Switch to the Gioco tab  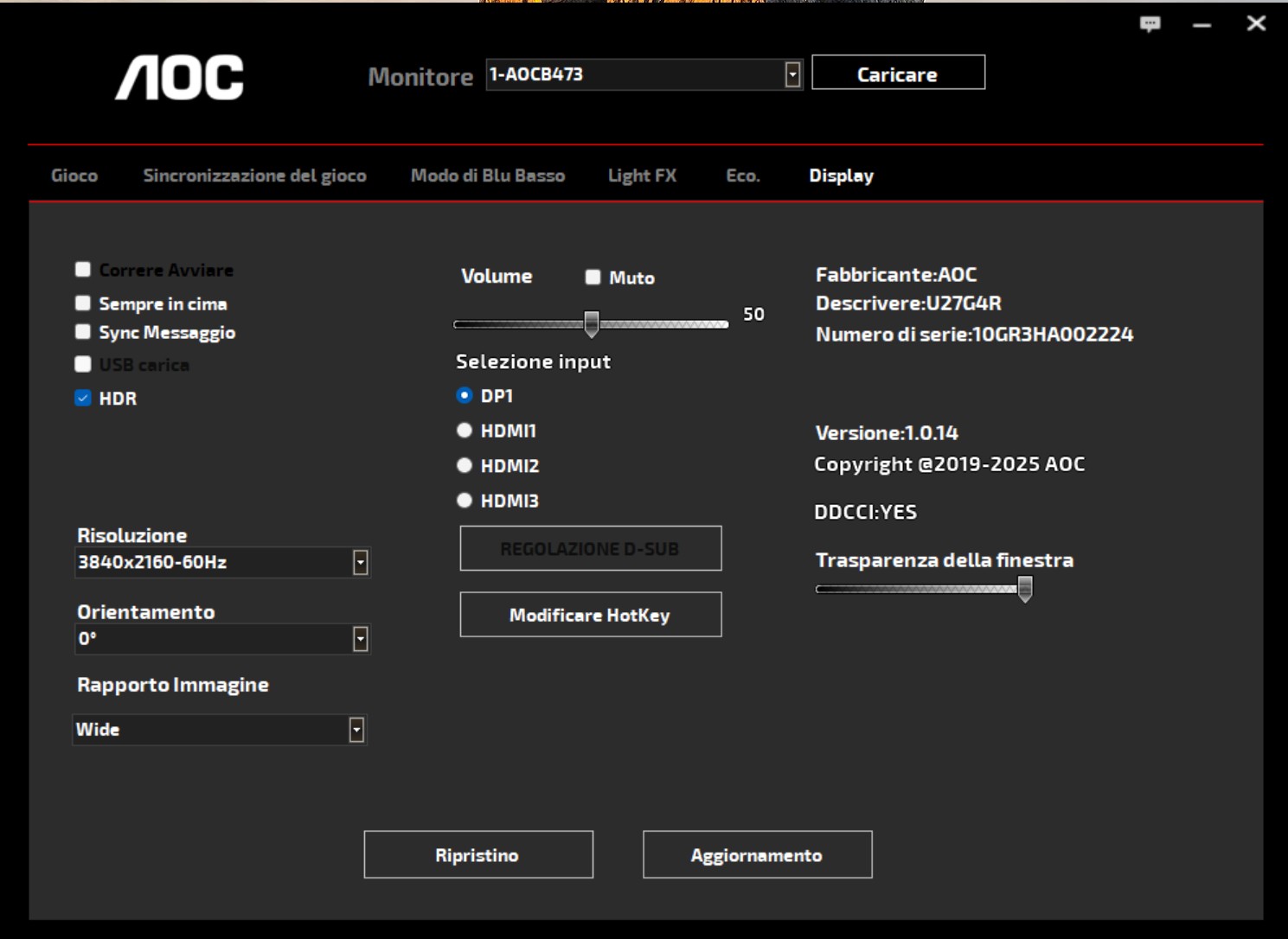pyautogui.click(x=74, y=176)
